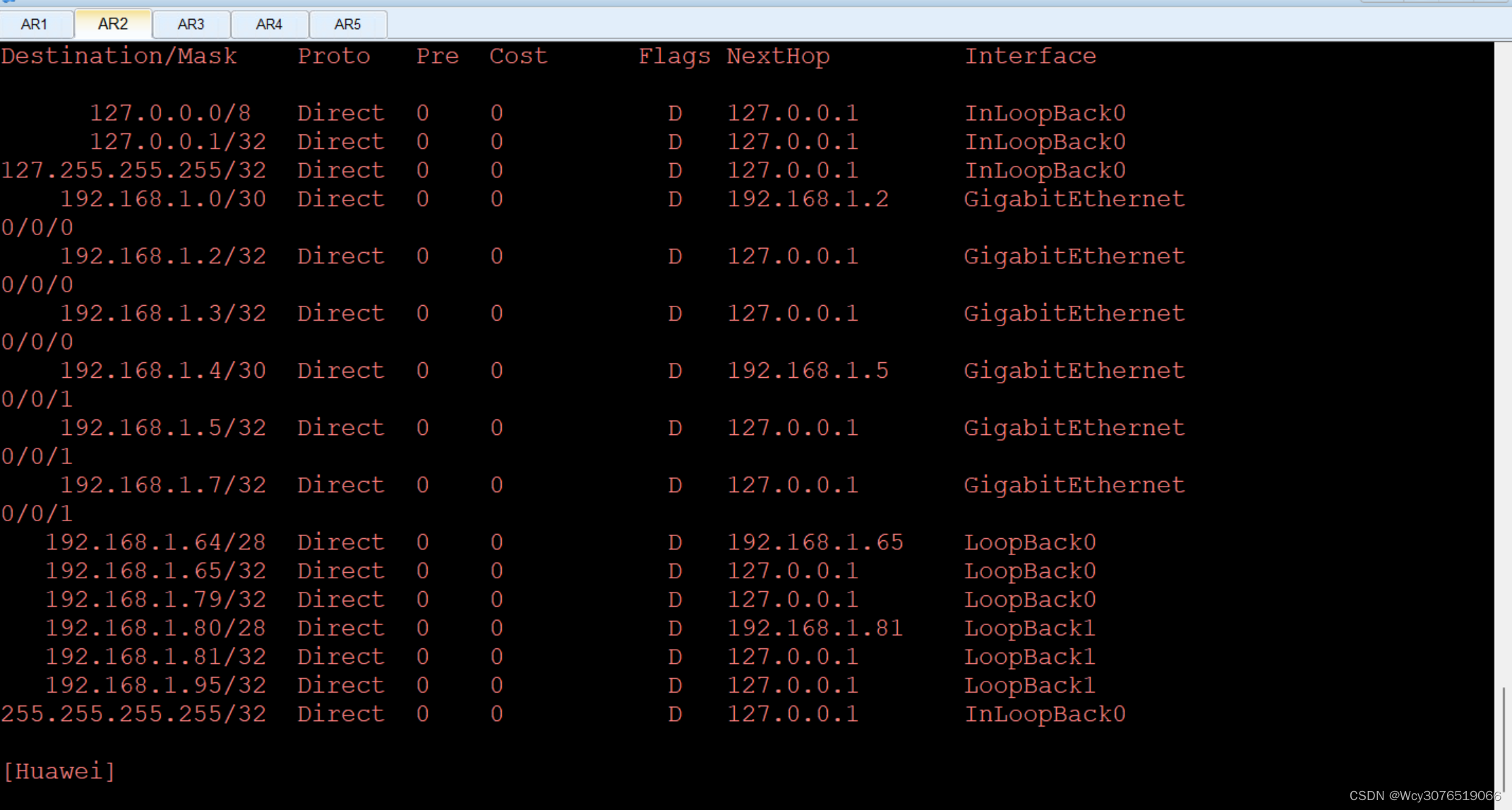The width and height of the screenshot is (1512, 810).
Task: Click LoopBack1 in the 192.168.1.95/32 row
Action: pos(1031,685)
